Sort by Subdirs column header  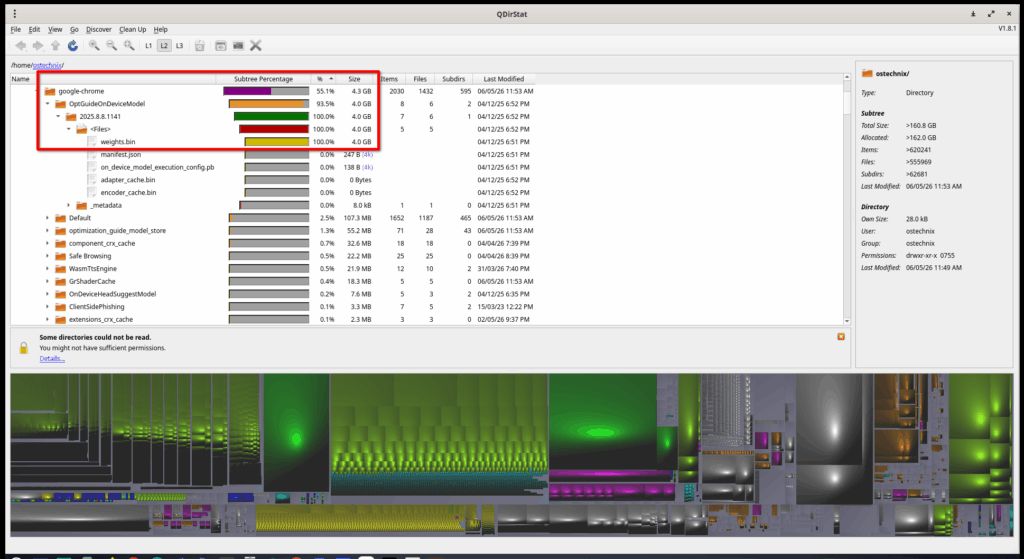tap(453, 79)
